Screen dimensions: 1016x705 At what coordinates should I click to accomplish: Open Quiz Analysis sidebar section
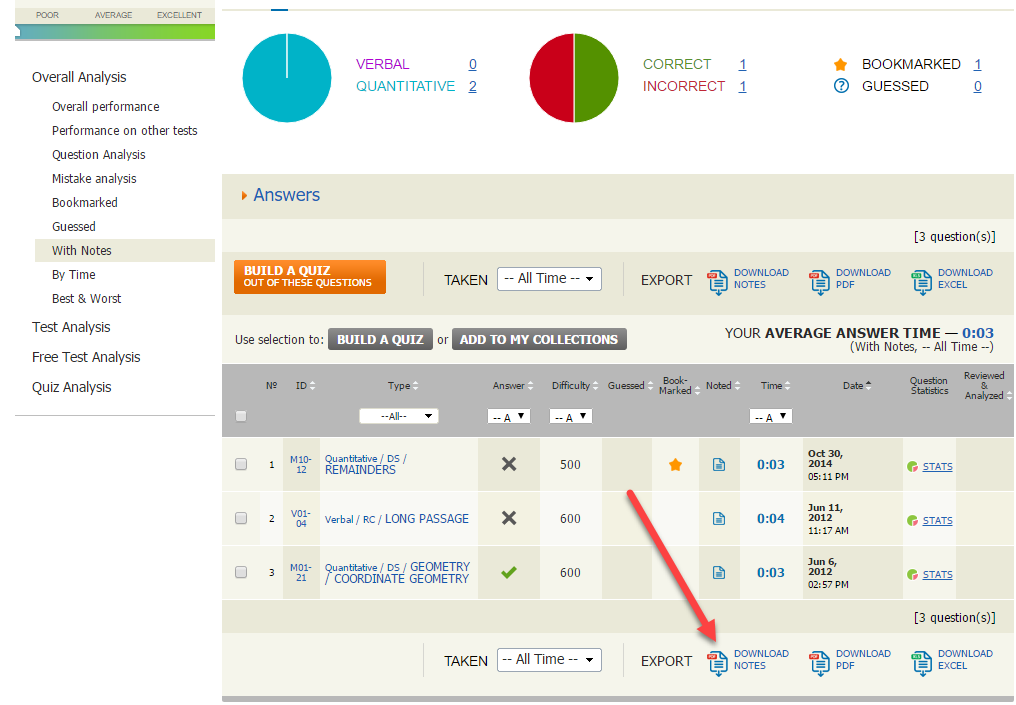pos(71,387)
